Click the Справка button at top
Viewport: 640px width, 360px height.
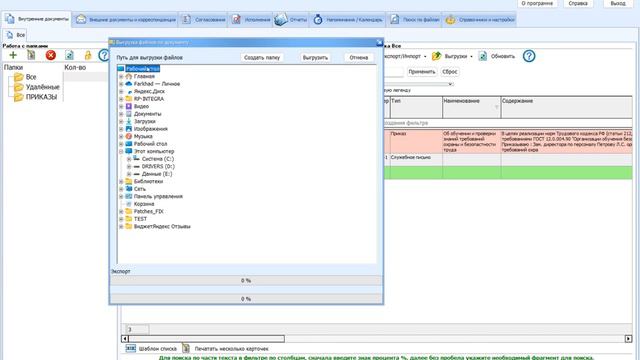pos(578,3)
